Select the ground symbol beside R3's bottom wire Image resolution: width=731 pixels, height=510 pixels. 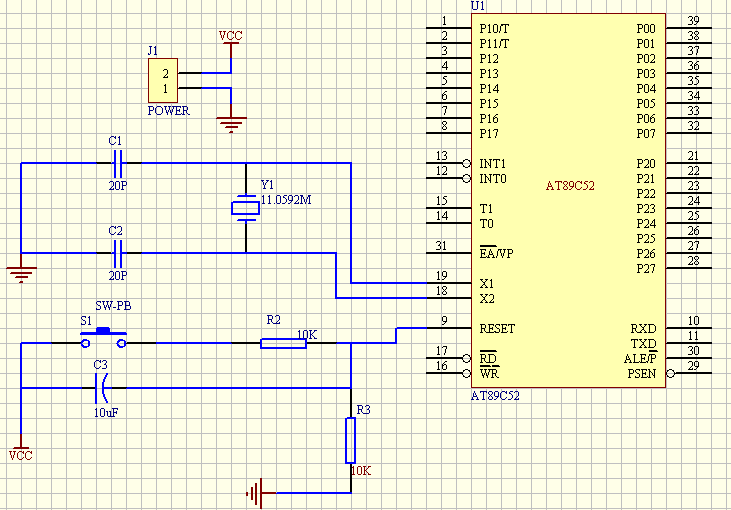[x=256, y=493]
